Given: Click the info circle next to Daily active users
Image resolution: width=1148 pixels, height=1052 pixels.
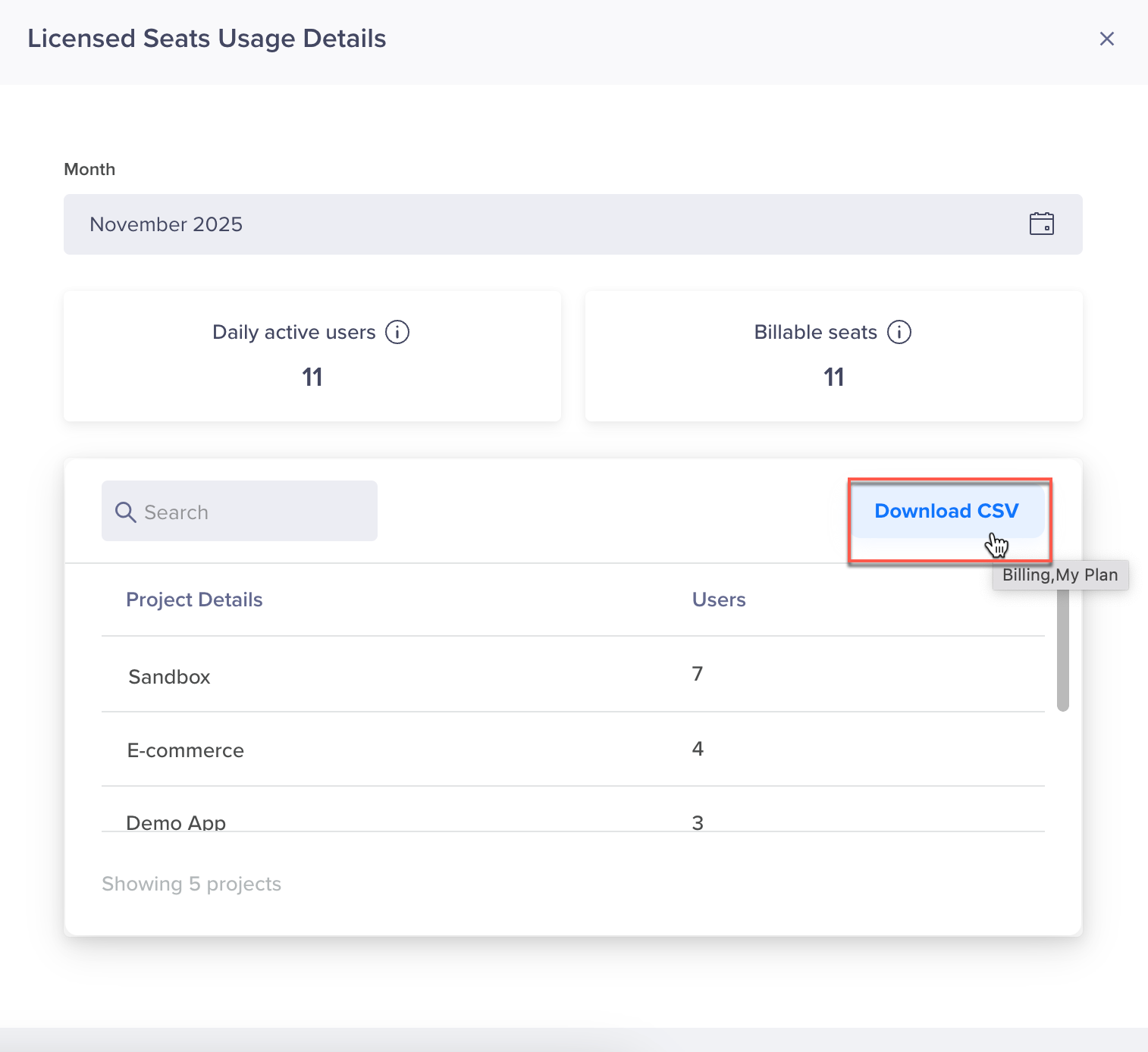Looking at the screenshot, I should coord(398,332).
